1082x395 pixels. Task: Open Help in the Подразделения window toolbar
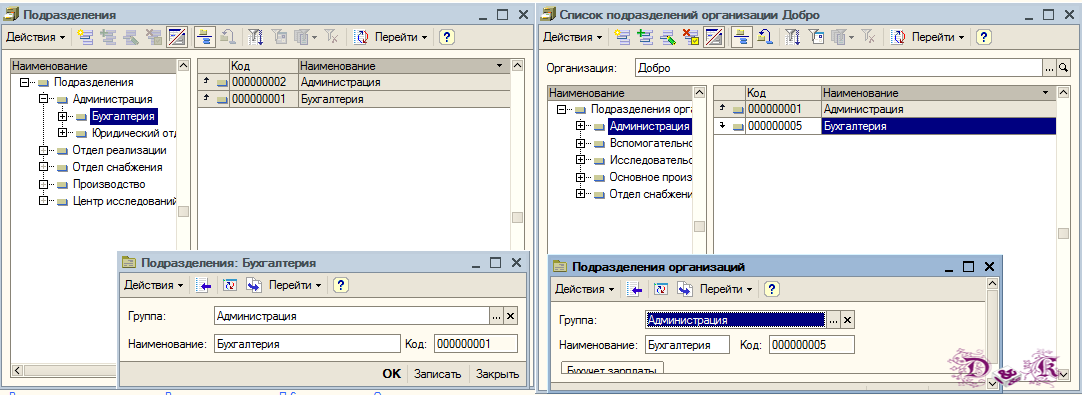[x=446, y=37]
